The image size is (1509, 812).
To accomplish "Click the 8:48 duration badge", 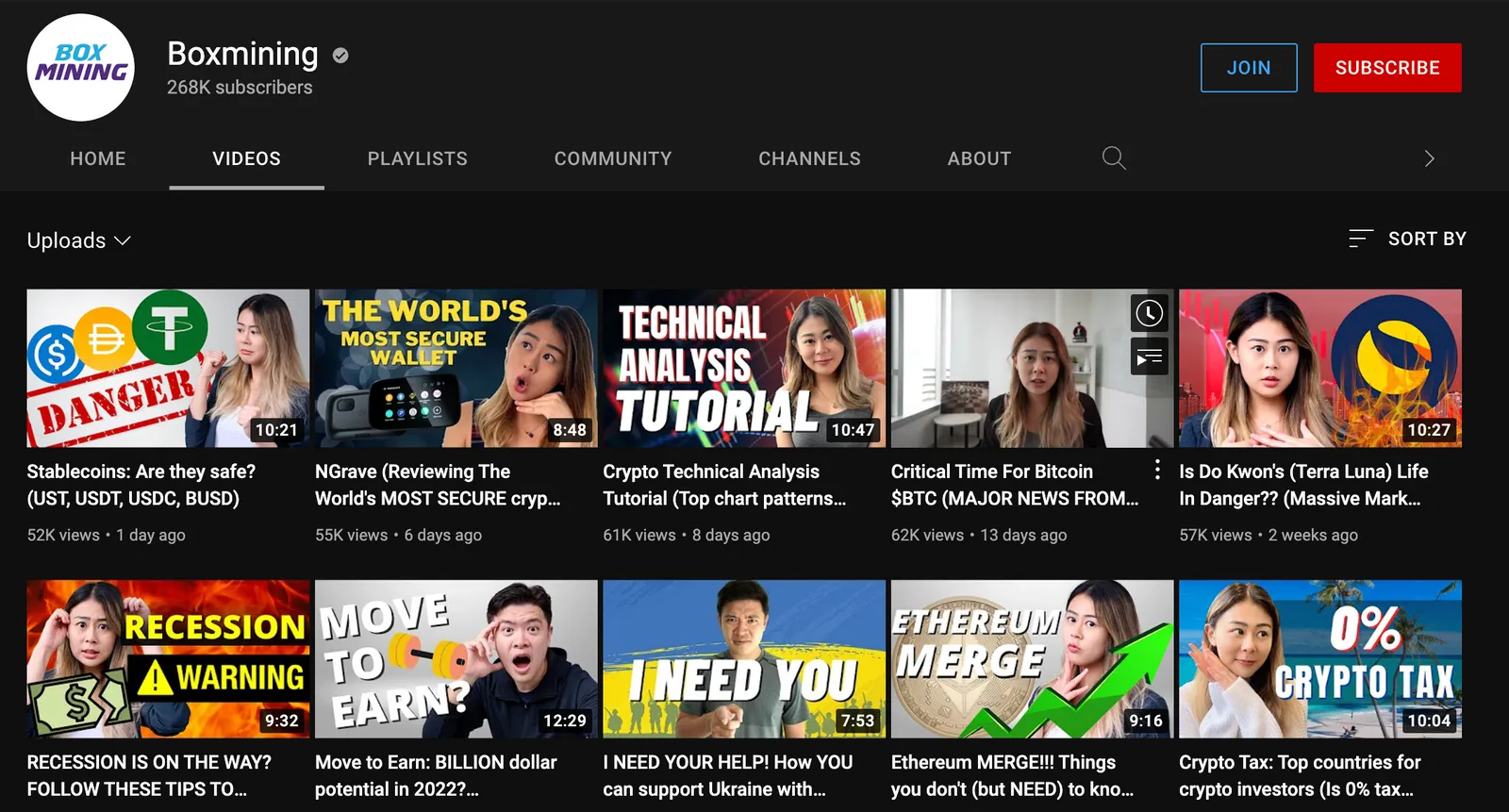I will [x=570, y=430].
